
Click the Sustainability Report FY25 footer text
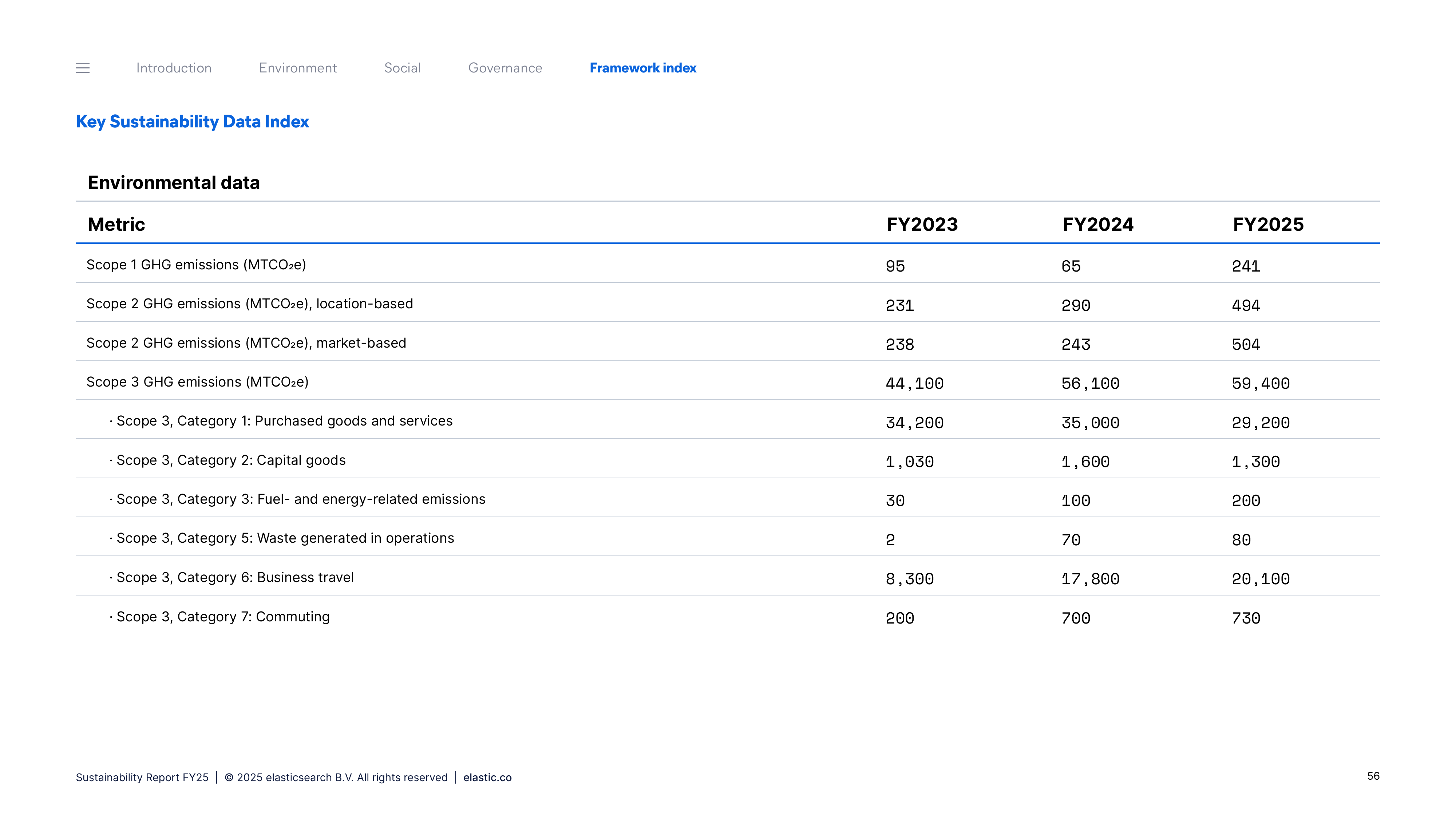pyautogui.click(x=142, y=777)
